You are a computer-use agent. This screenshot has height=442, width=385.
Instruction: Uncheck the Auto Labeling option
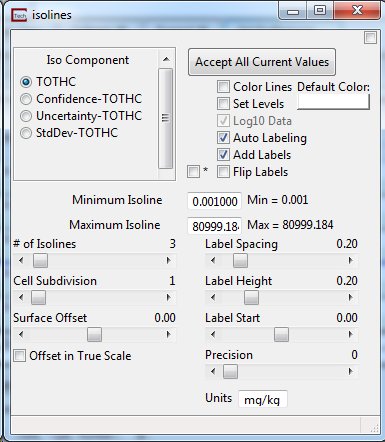223,138
